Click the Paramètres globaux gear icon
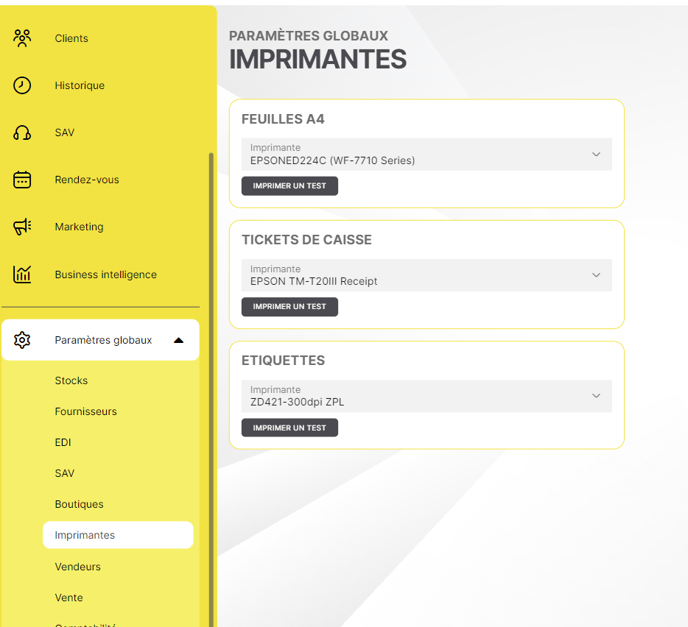 [22, 340]
